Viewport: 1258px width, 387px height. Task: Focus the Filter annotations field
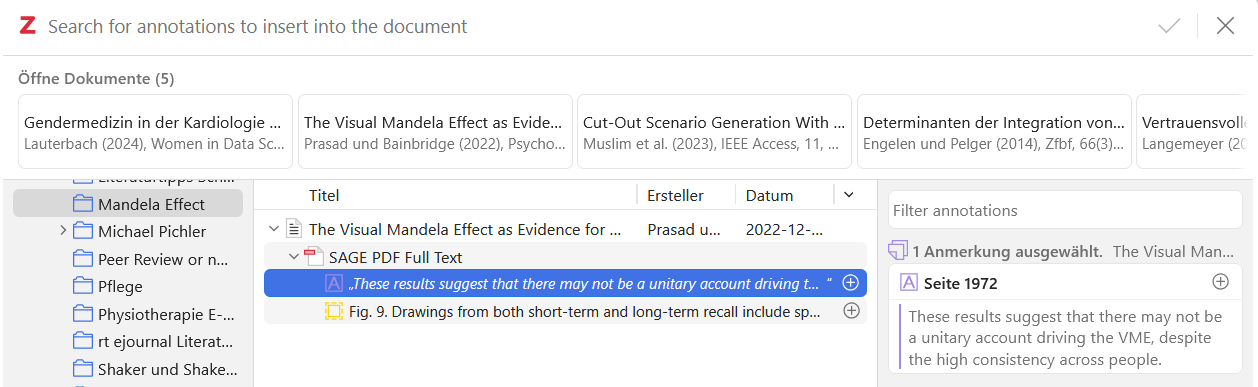(x=1065, y=210)
